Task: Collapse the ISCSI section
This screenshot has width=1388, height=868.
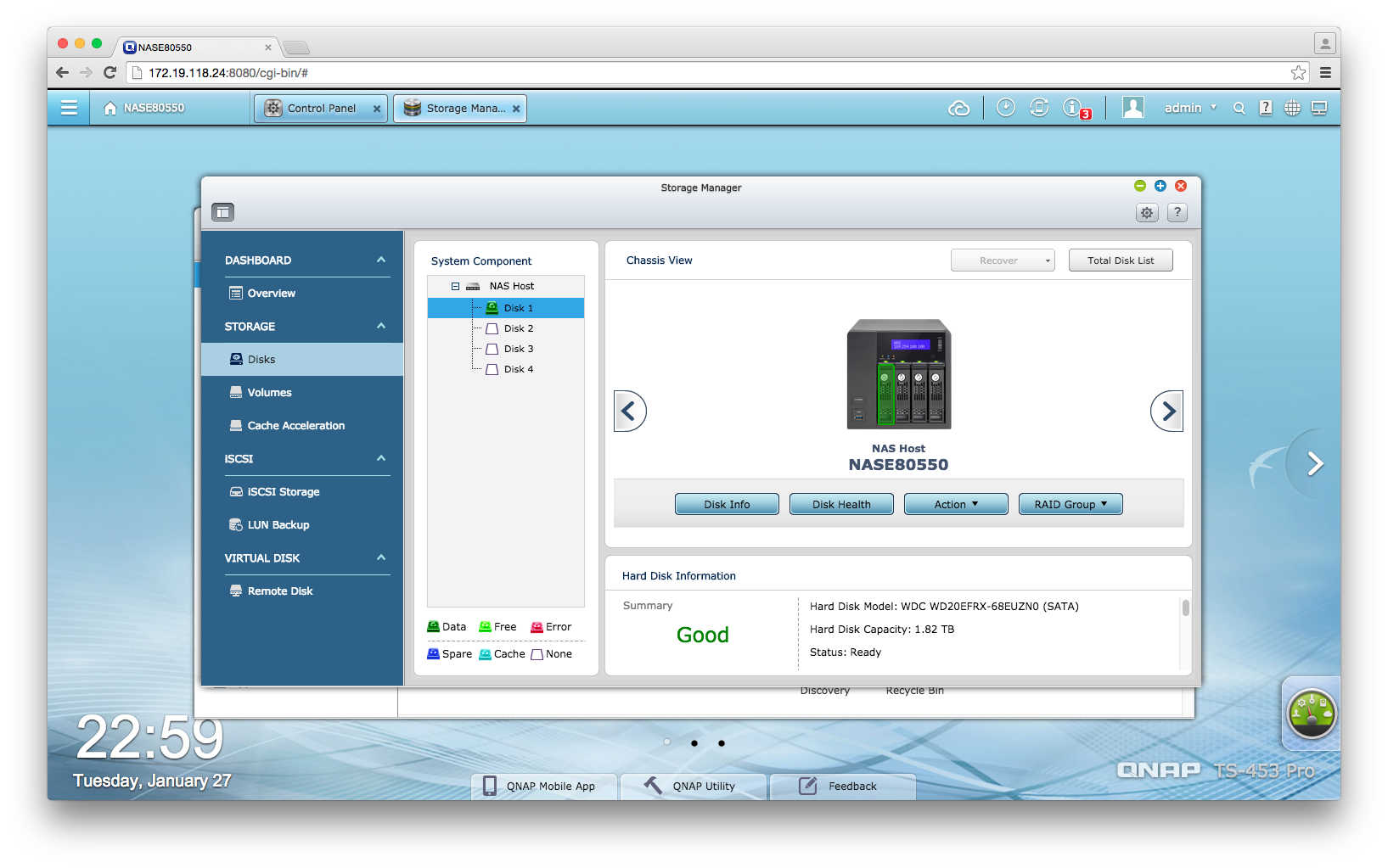Action: point(381,458)
